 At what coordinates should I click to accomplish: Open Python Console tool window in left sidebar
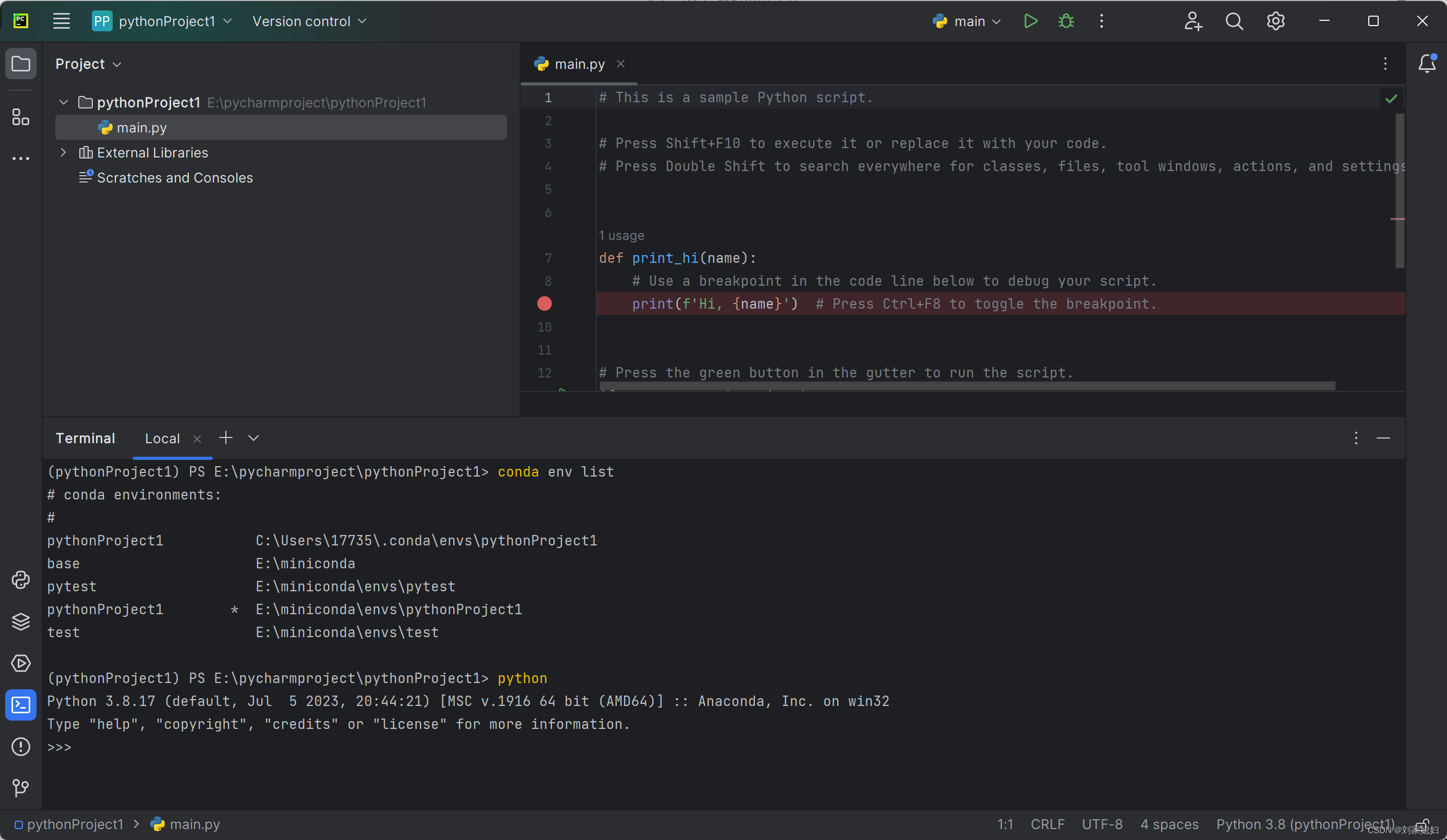tap(21, 580)
